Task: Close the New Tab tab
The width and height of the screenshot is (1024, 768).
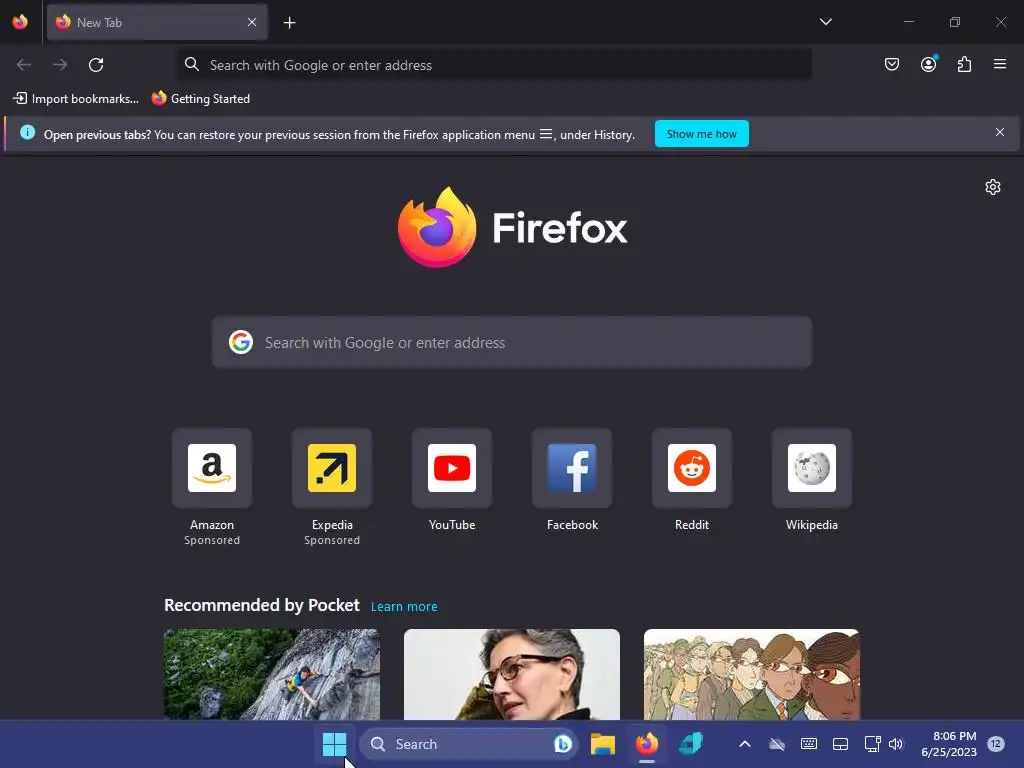Action: point(252,22)
